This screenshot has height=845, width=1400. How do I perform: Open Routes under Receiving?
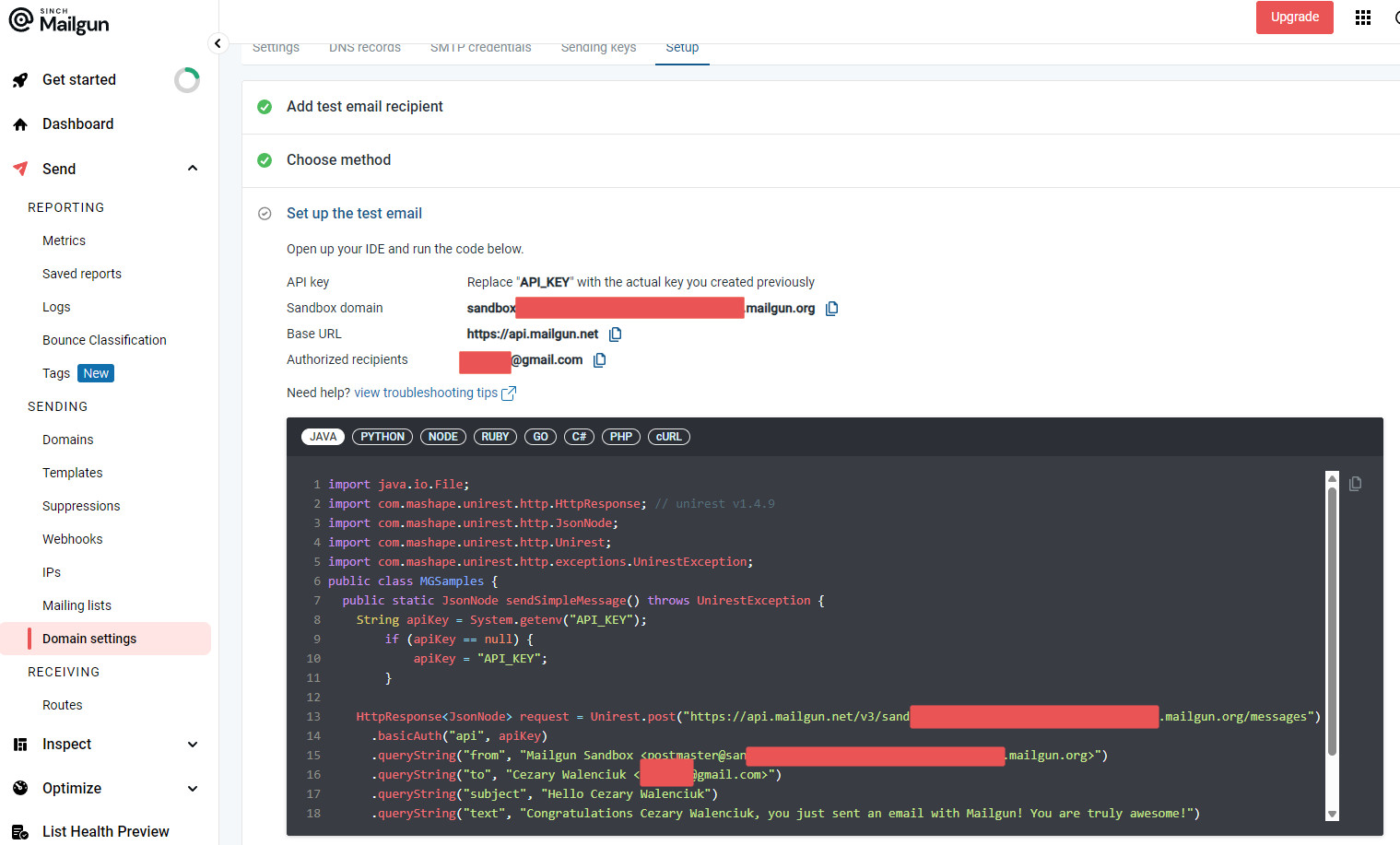(x=63, y=705)
